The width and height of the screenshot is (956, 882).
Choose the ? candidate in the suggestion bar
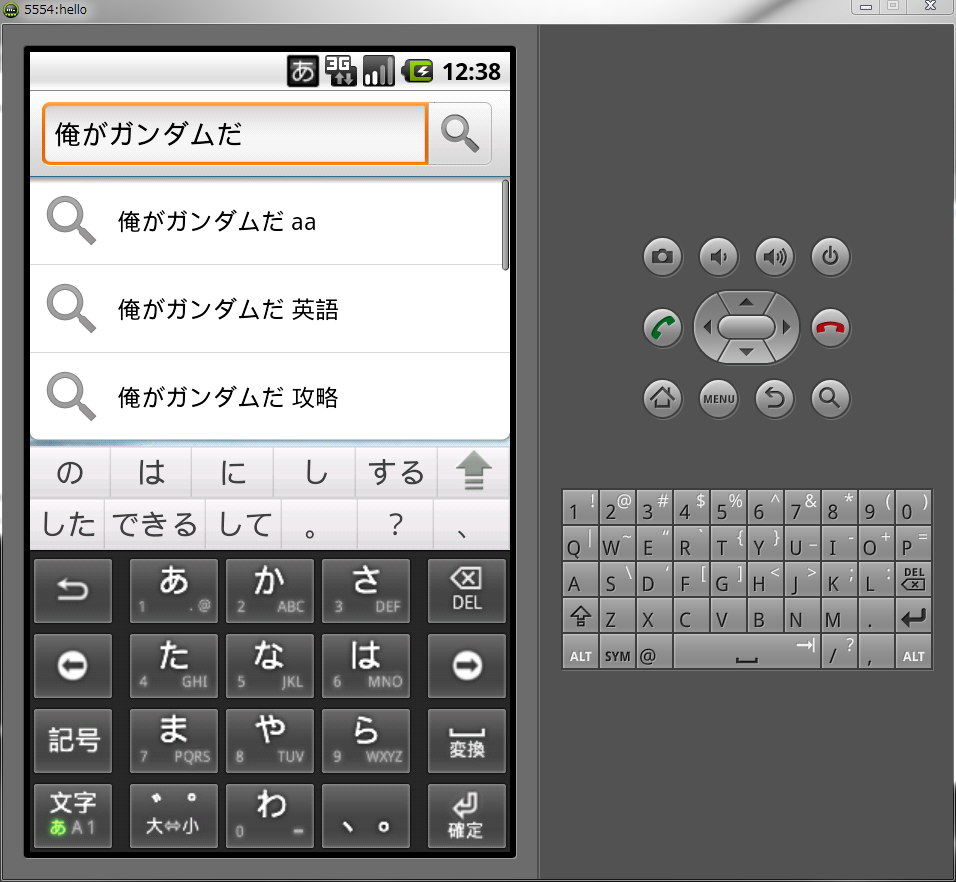pos(396,525)
